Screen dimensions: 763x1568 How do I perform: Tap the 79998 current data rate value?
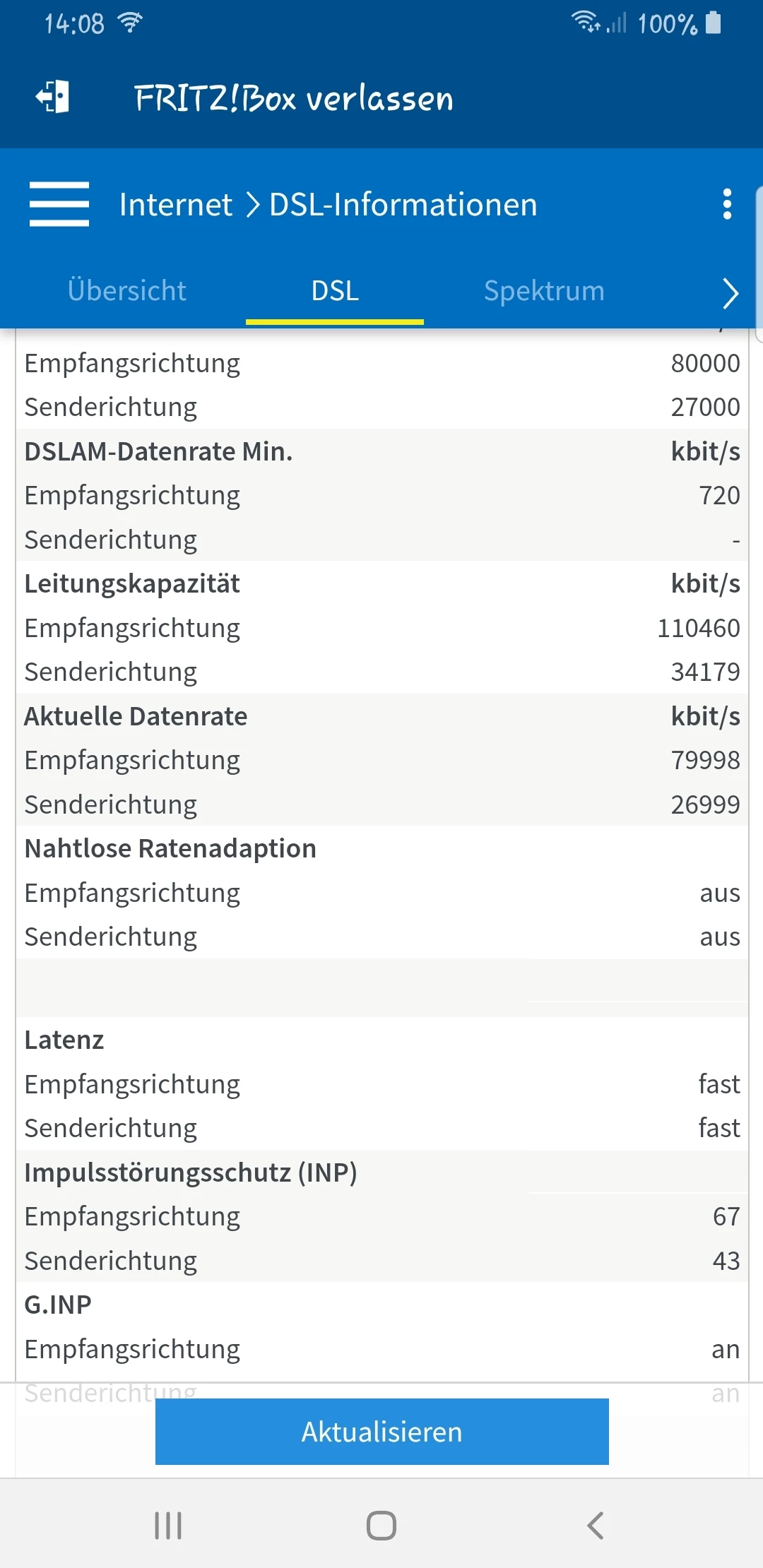coord(705,760)
